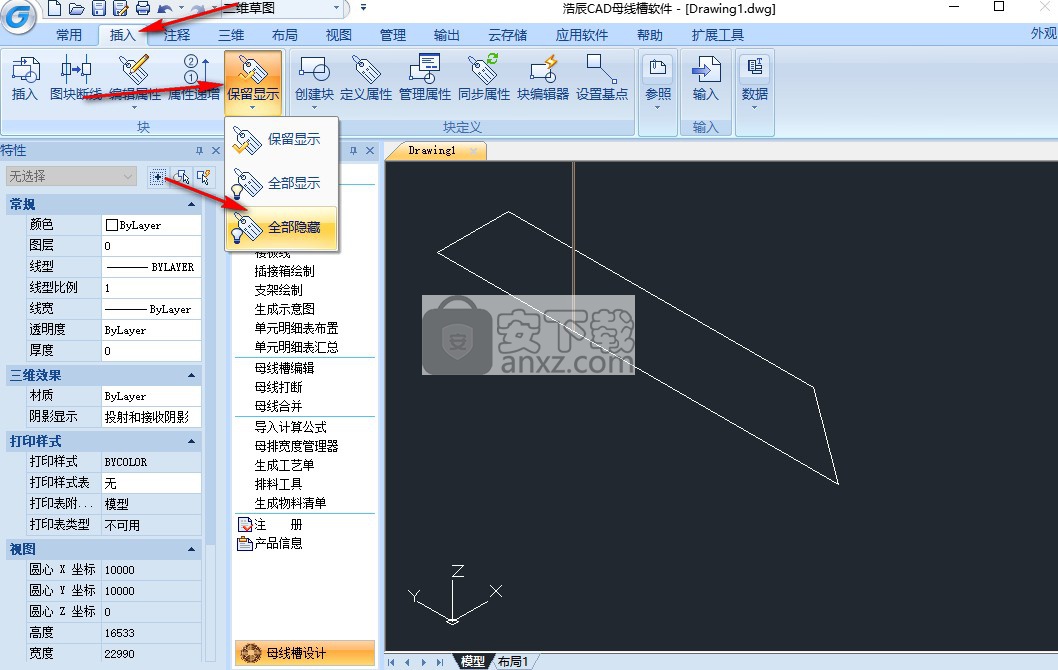Click the 创建块 tool
Screen dimensions: 1058x670
[x=314, y=81]
